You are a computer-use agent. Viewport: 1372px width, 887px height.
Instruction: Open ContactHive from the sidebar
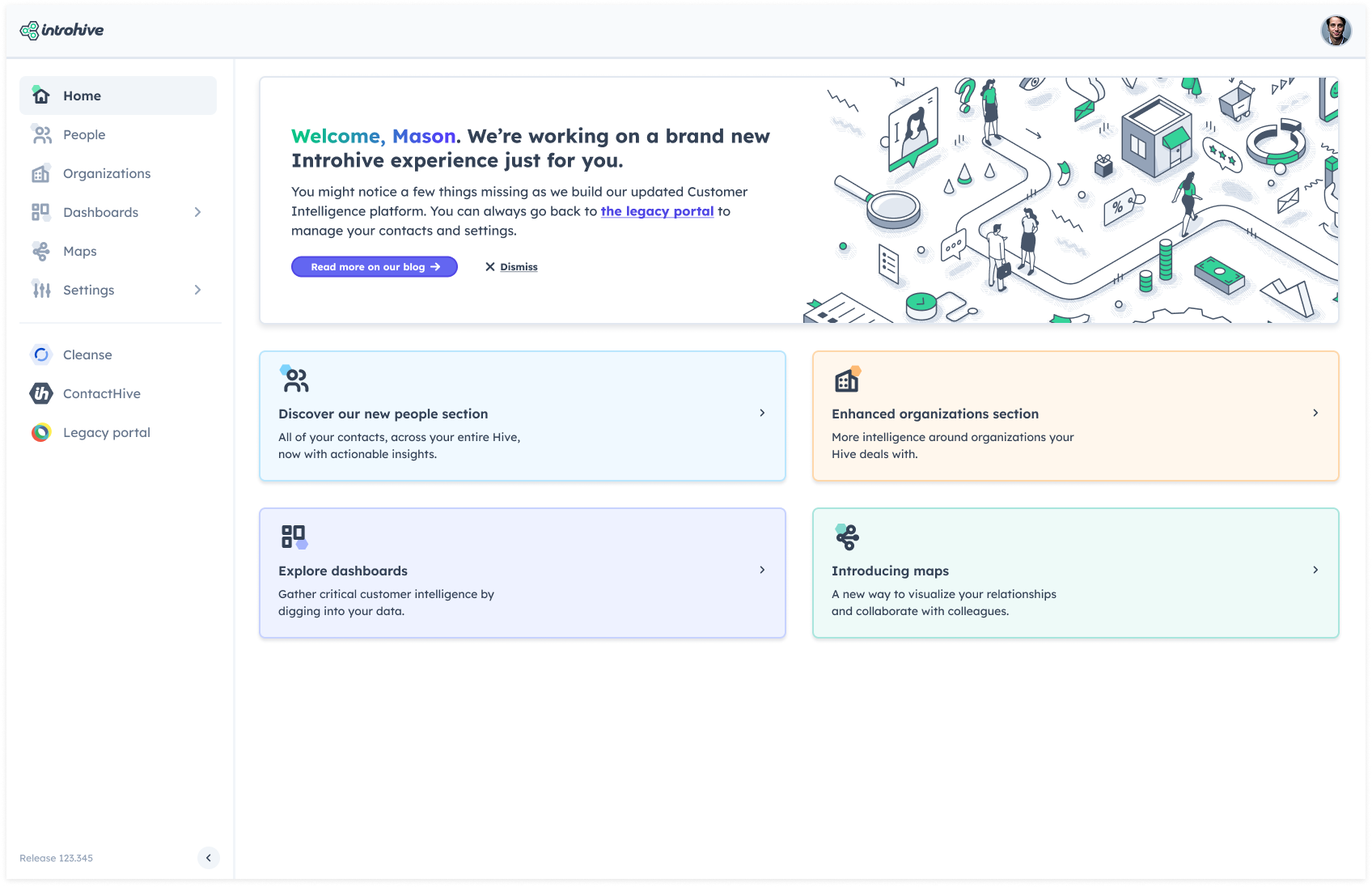coord(118,393)
